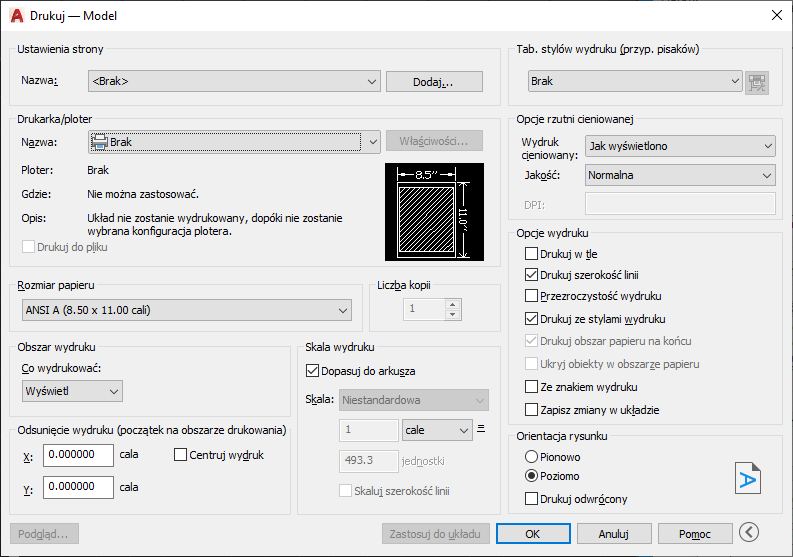Click the X offset input field
Screen dimensions: 793x557
[78, 455]
